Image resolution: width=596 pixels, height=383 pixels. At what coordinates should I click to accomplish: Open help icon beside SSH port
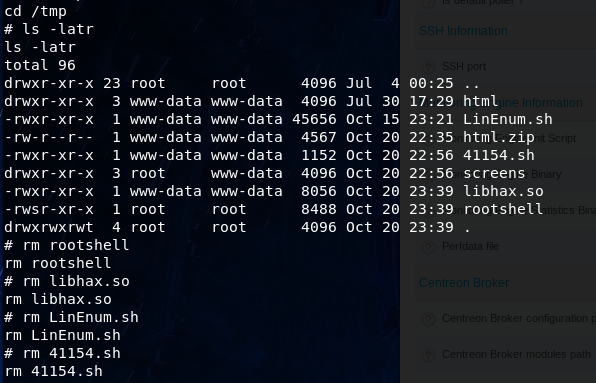coord(428,67)
